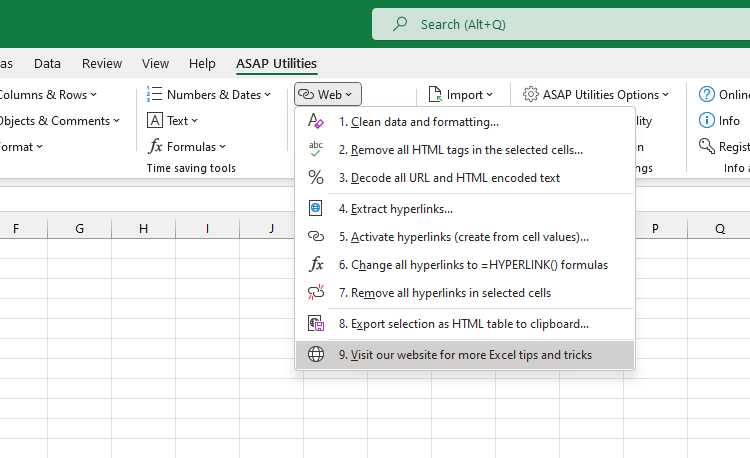Image resolution: width=750 pixels, height=458 pixels.
Task: Click the chain link icon for Activate hyperlinks
Action: 316,236
